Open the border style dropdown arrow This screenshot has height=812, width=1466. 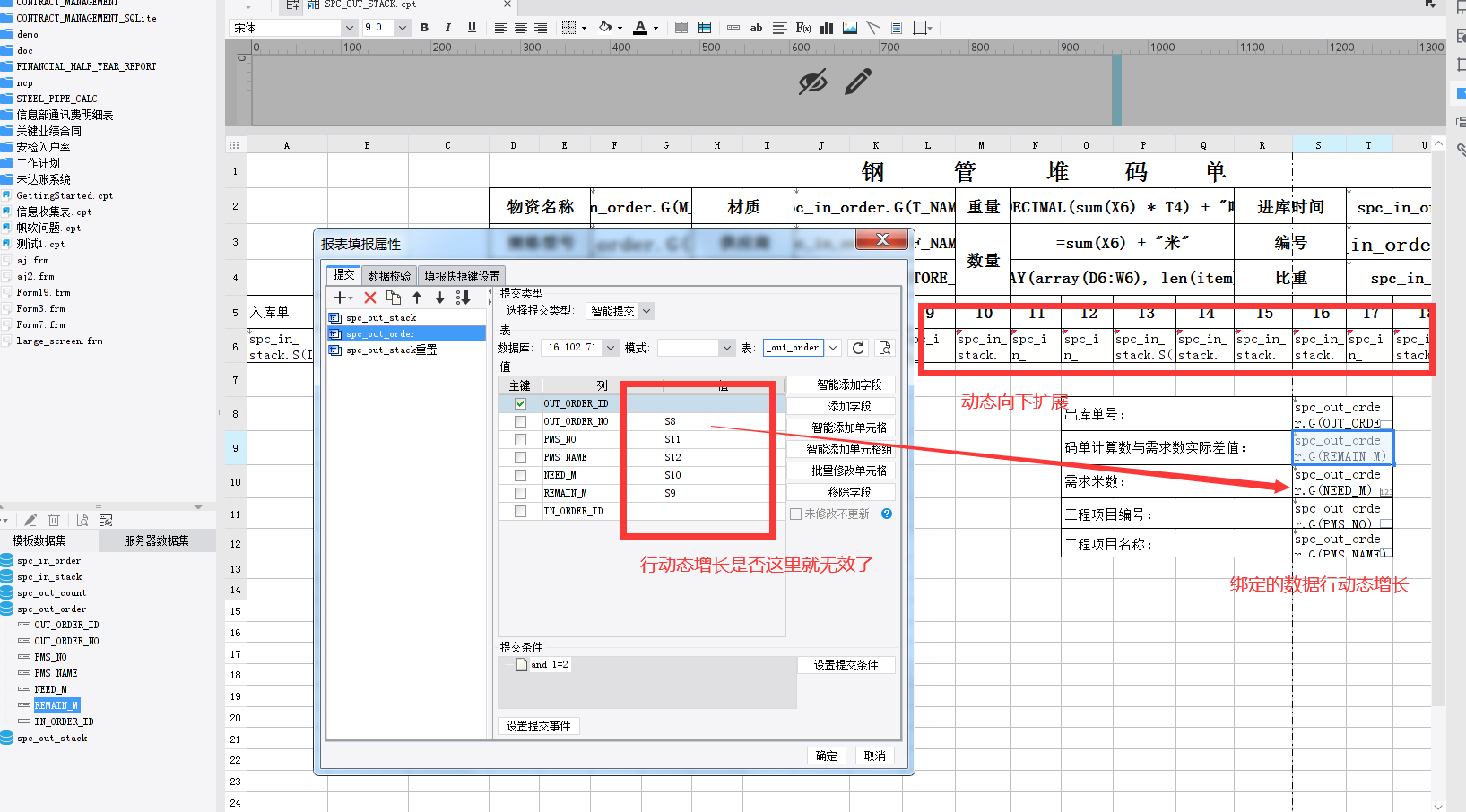point(585,28)
